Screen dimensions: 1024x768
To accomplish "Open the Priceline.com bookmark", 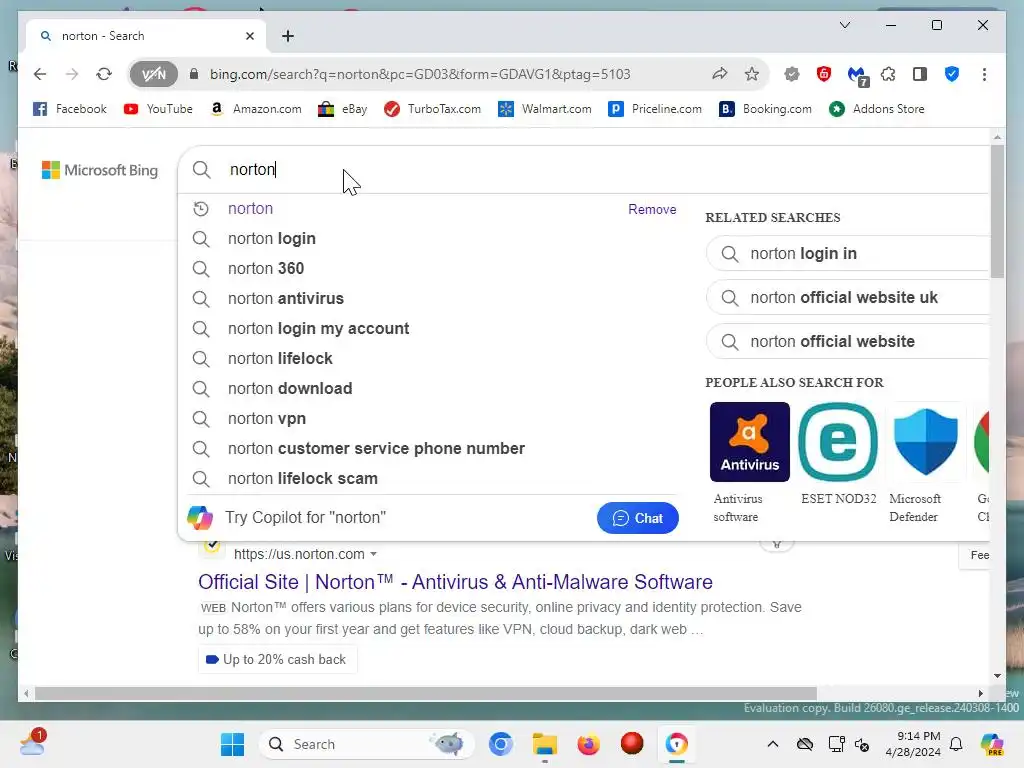I will tap(655, 109).
